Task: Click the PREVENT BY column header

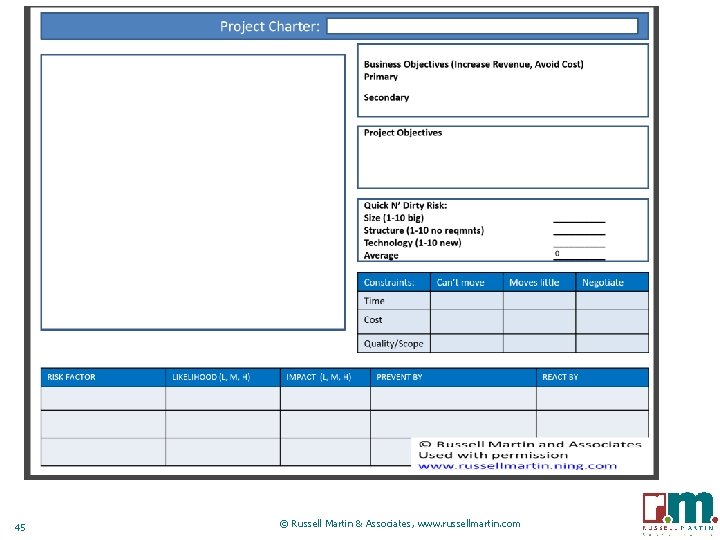Action: coord(453,377)
